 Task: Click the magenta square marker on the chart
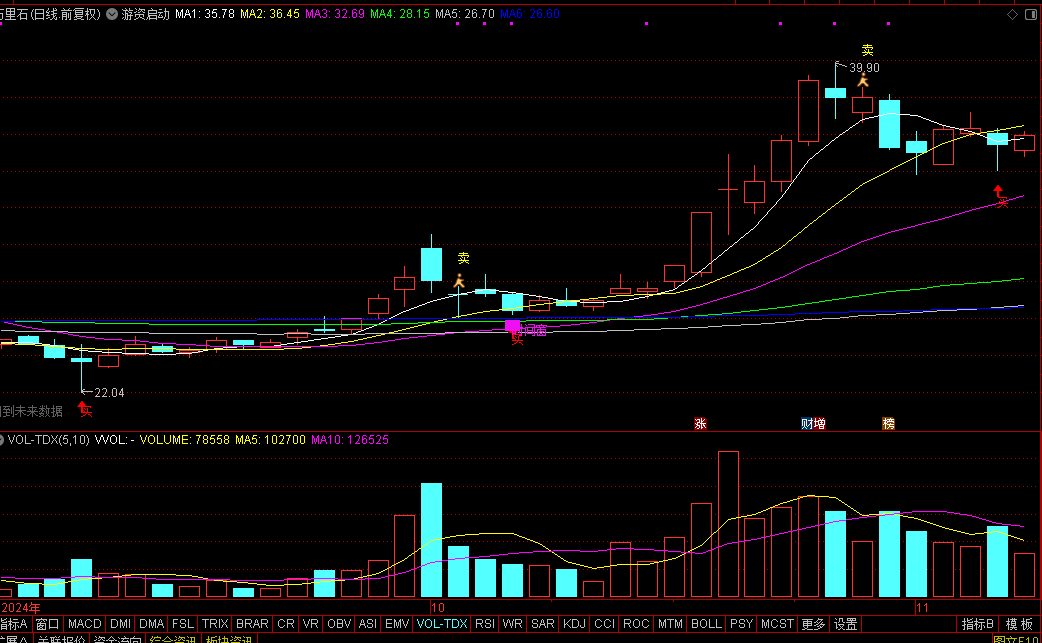pos(512,325)
